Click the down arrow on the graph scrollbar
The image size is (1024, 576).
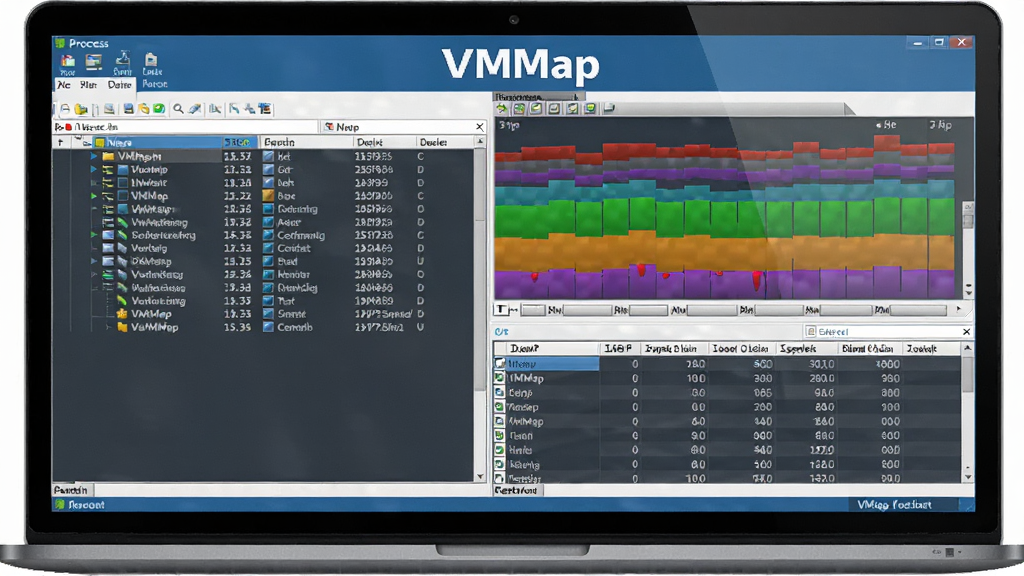(968, 291)
